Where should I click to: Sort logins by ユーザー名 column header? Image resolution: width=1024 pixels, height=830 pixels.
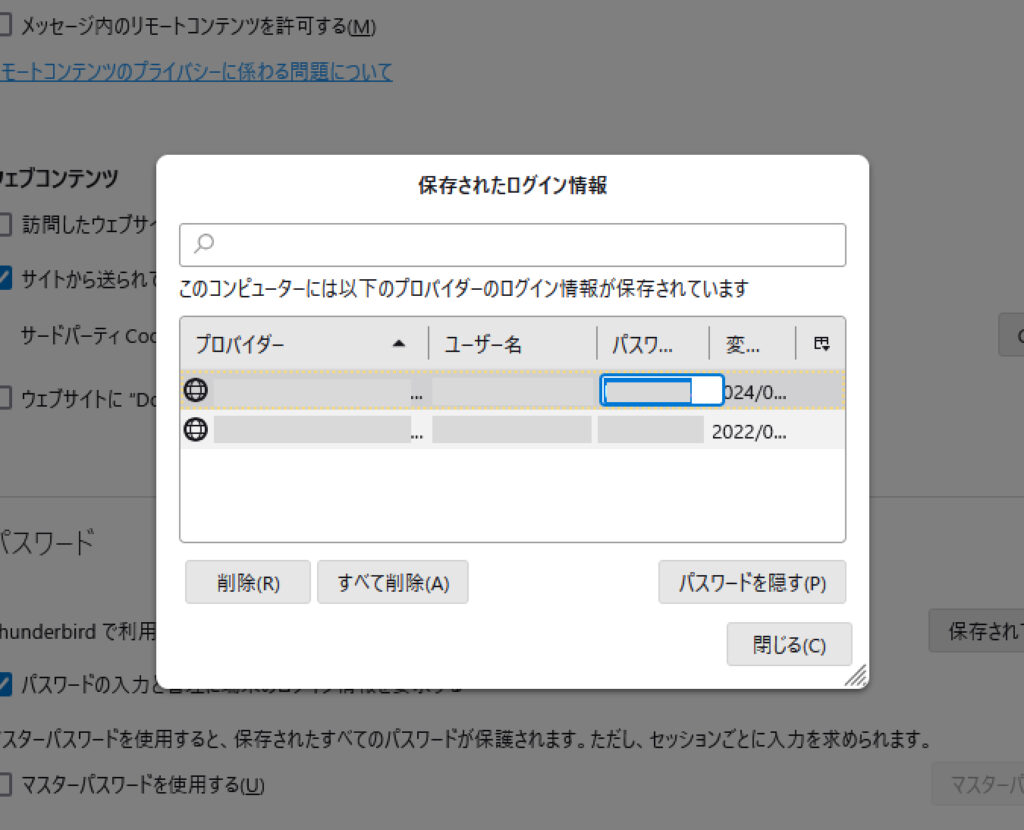coord(510,344)
